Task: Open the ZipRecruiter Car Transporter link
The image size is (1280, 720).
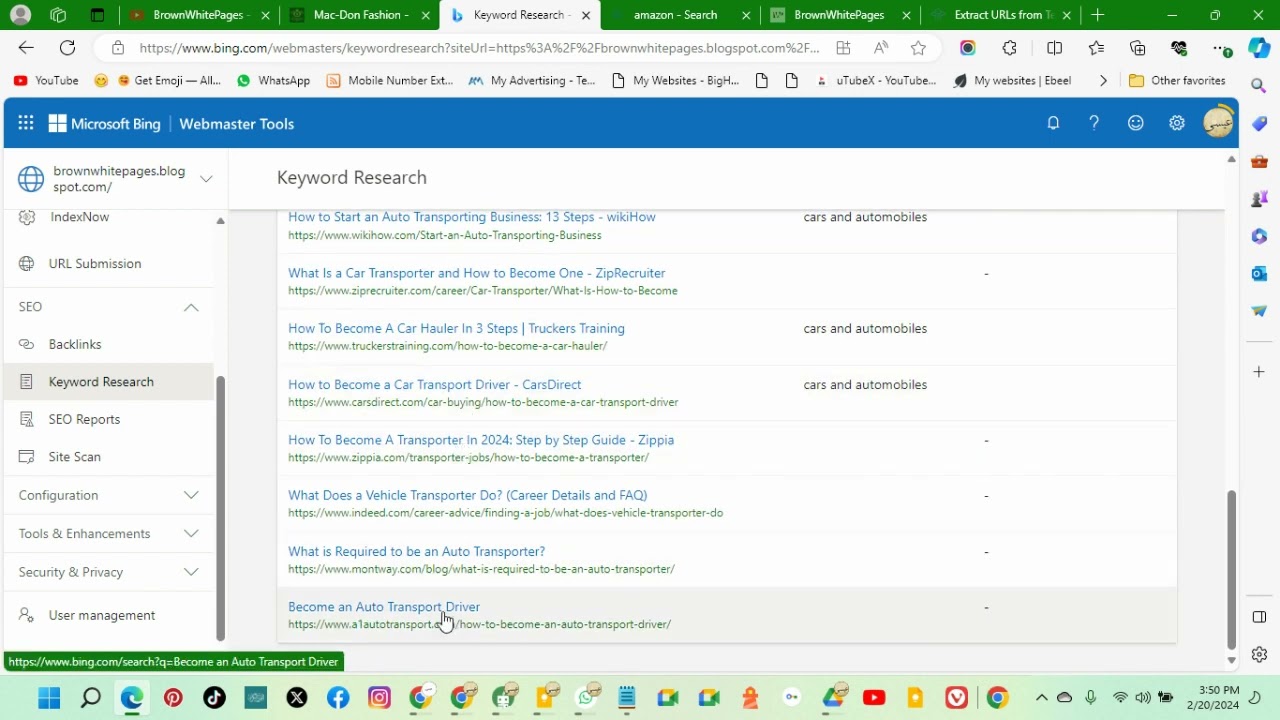Action: pos(476,273)
